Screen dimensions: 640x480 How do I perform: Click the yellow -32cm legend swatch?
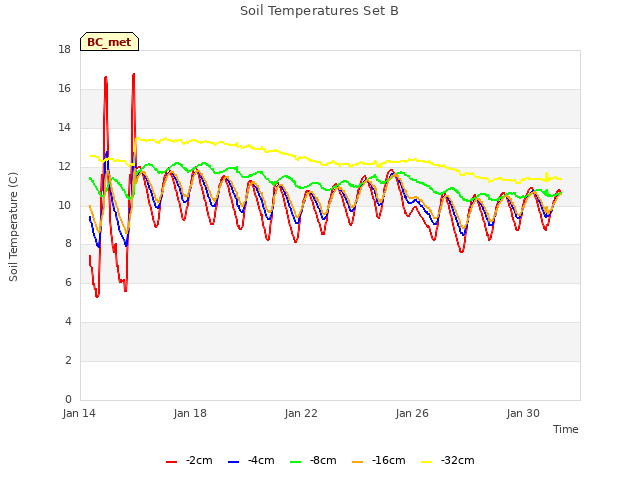[x=427, y=462]
